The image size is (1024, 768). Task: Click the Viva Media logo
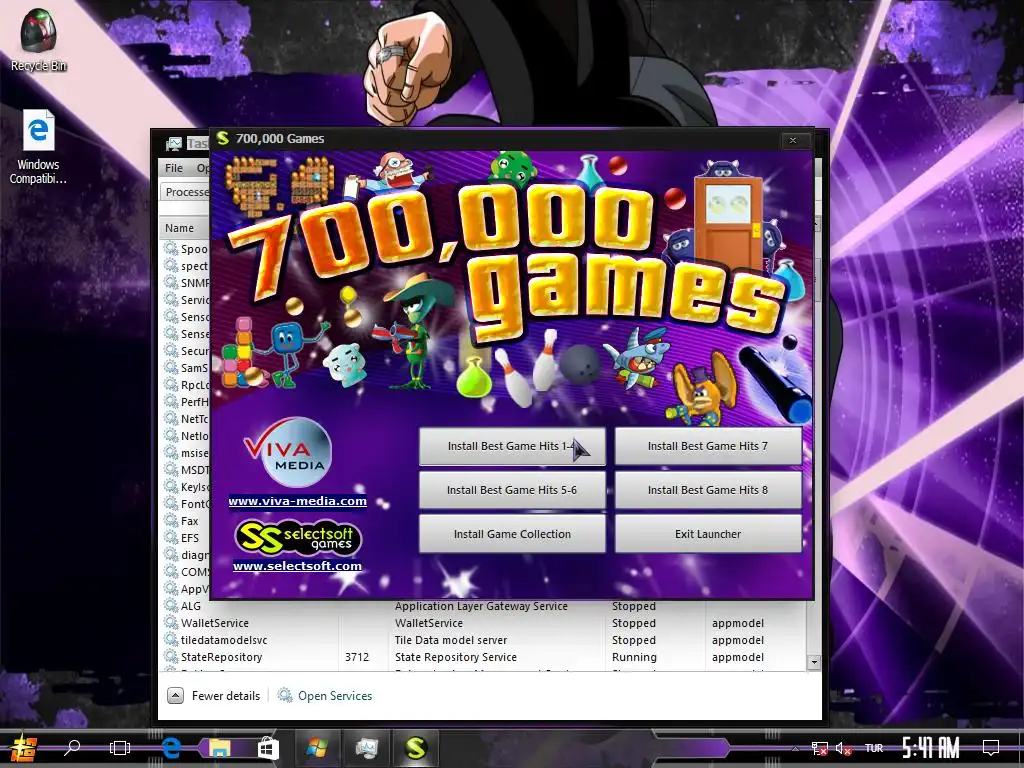point(288,452)
